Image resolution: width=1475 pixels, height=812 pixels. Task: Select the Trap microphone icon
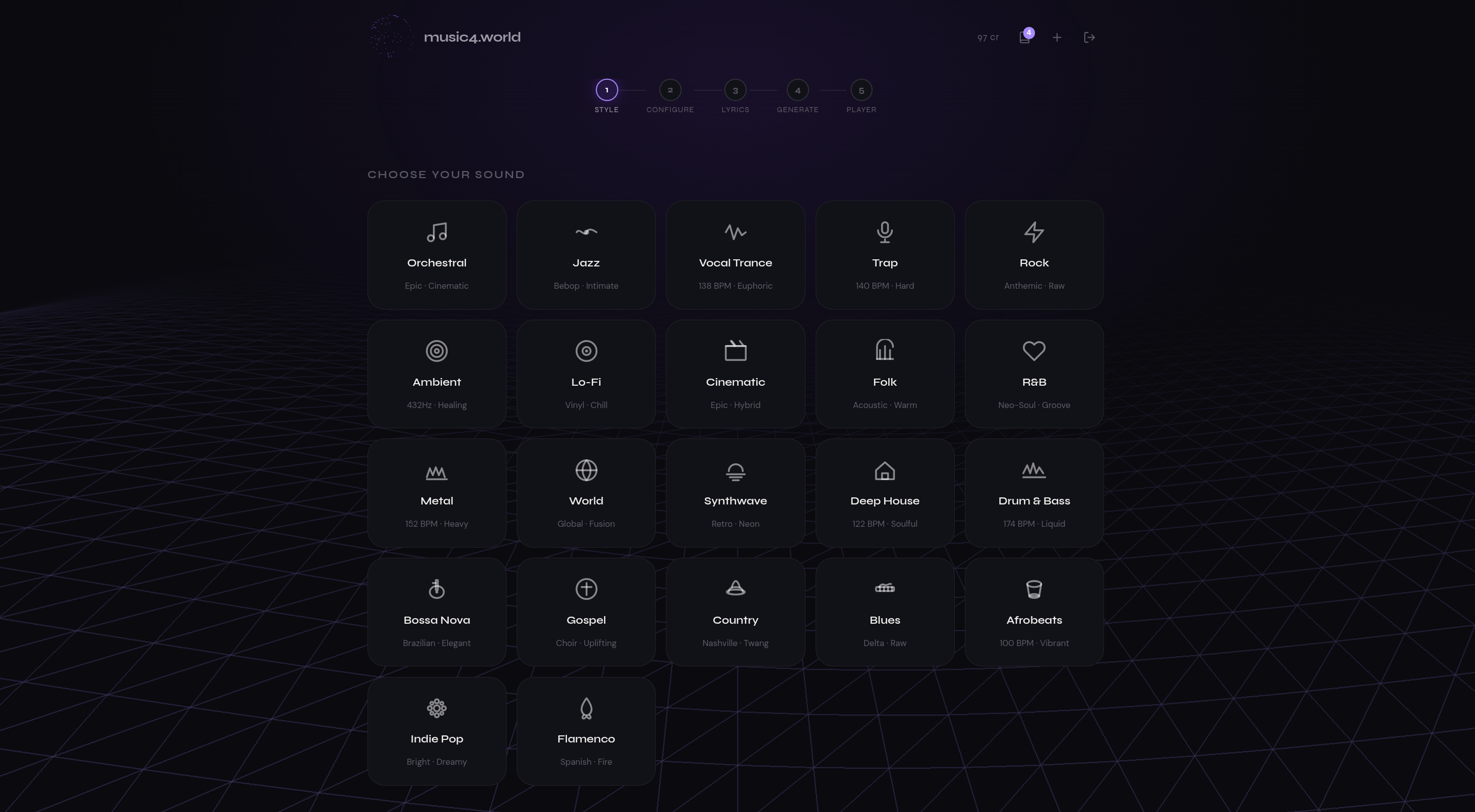(x=885, y=232)
